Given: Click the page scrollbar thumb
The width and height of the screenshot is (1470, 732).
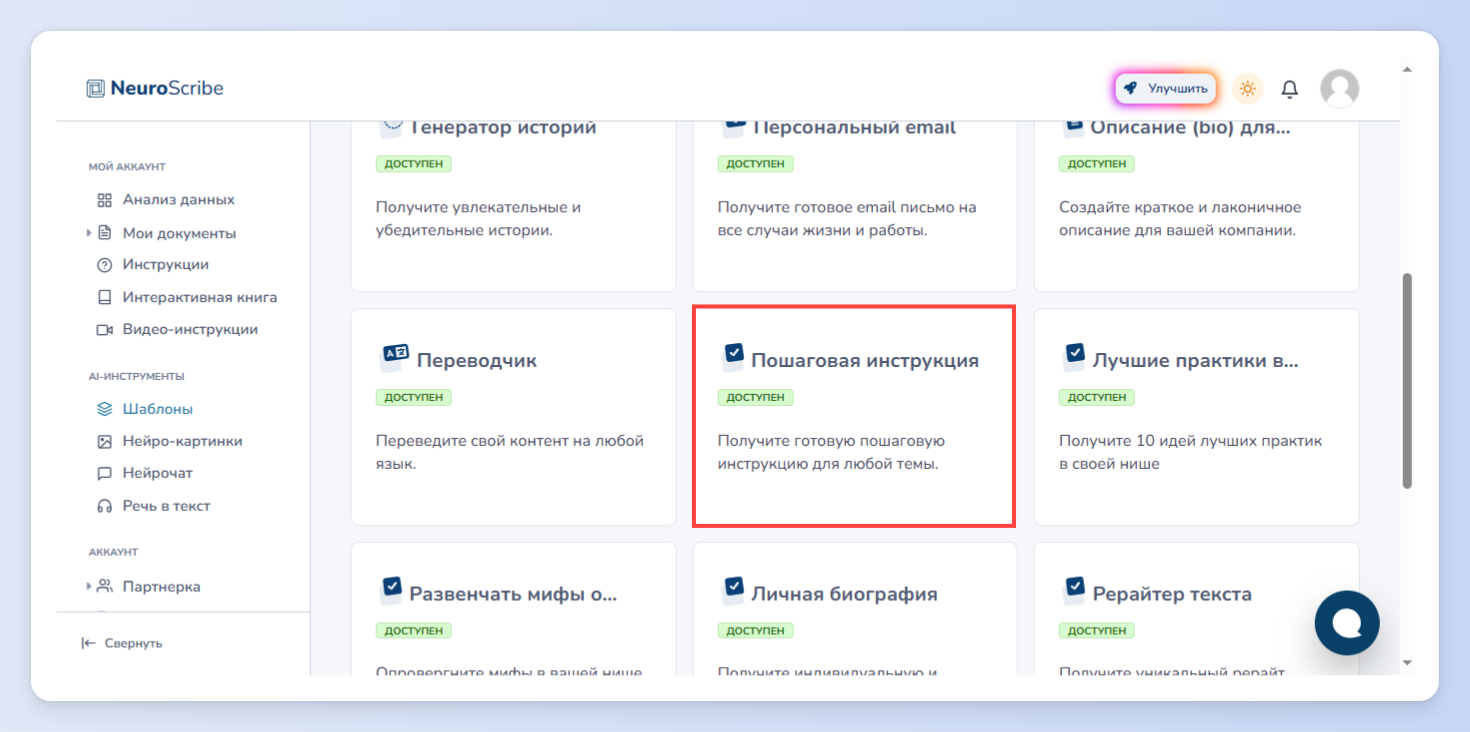Looking at the screenshot, I should click(x=1407, y=380).
